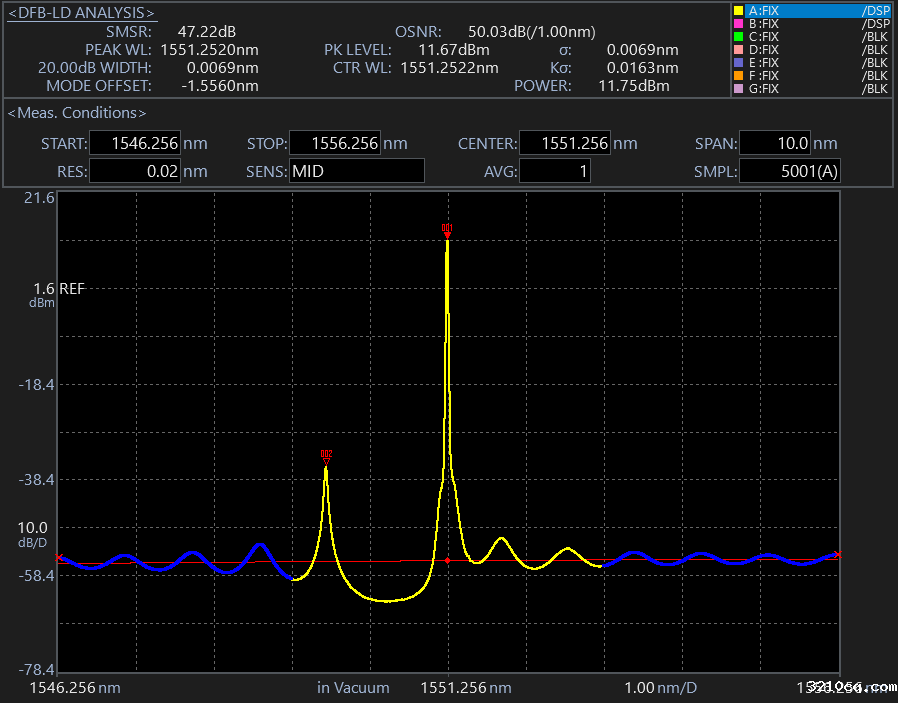Click the SPAN value field
The height and width of the screenshot is (703, 898).
click(x=775, y=143)
